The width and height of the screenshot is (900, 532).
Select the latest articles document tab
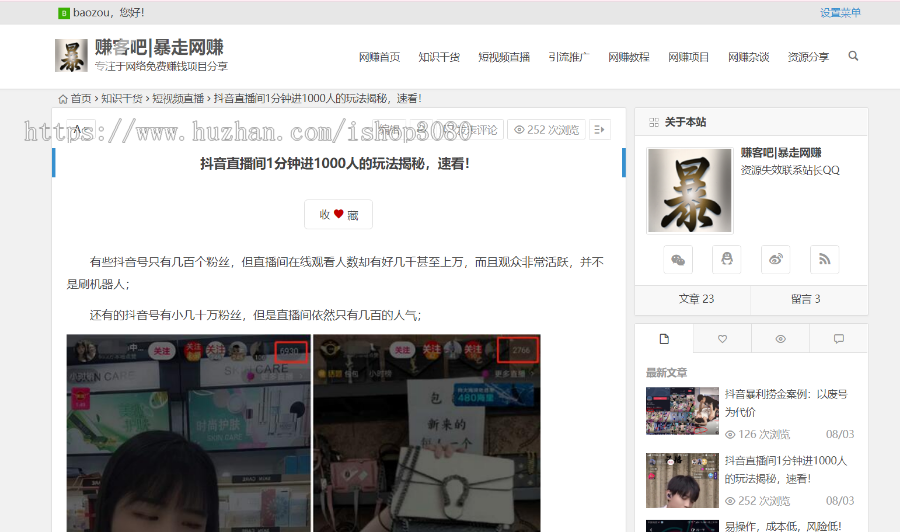pyautogui.click(x=664, y=339)
